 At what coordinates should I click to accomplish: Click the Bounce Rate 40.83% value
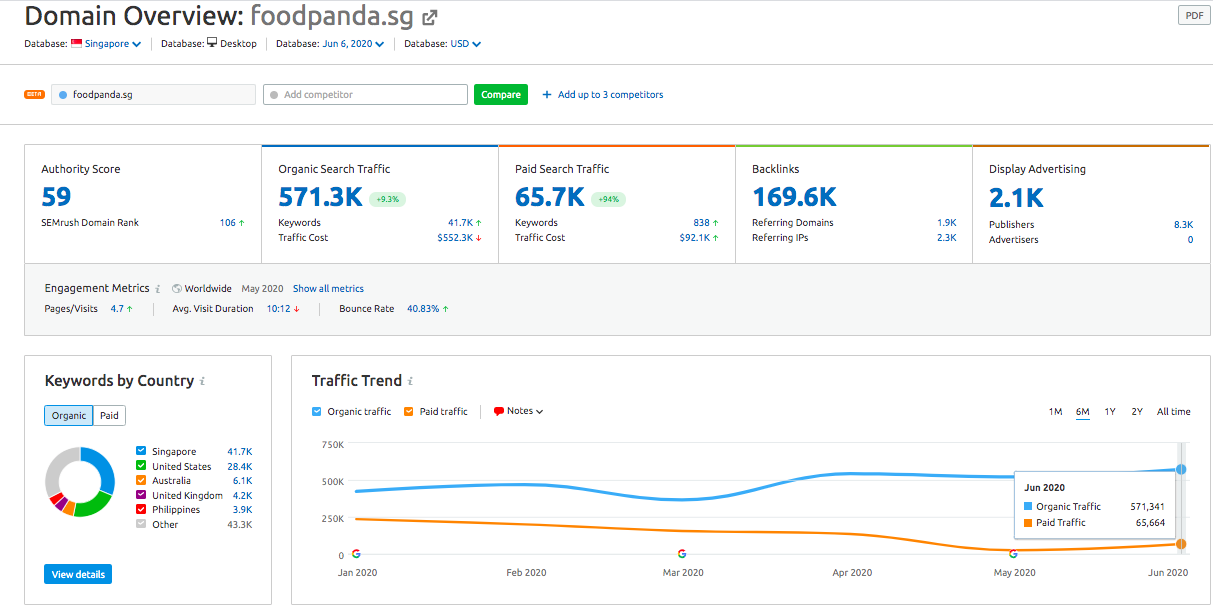point(423,309)
